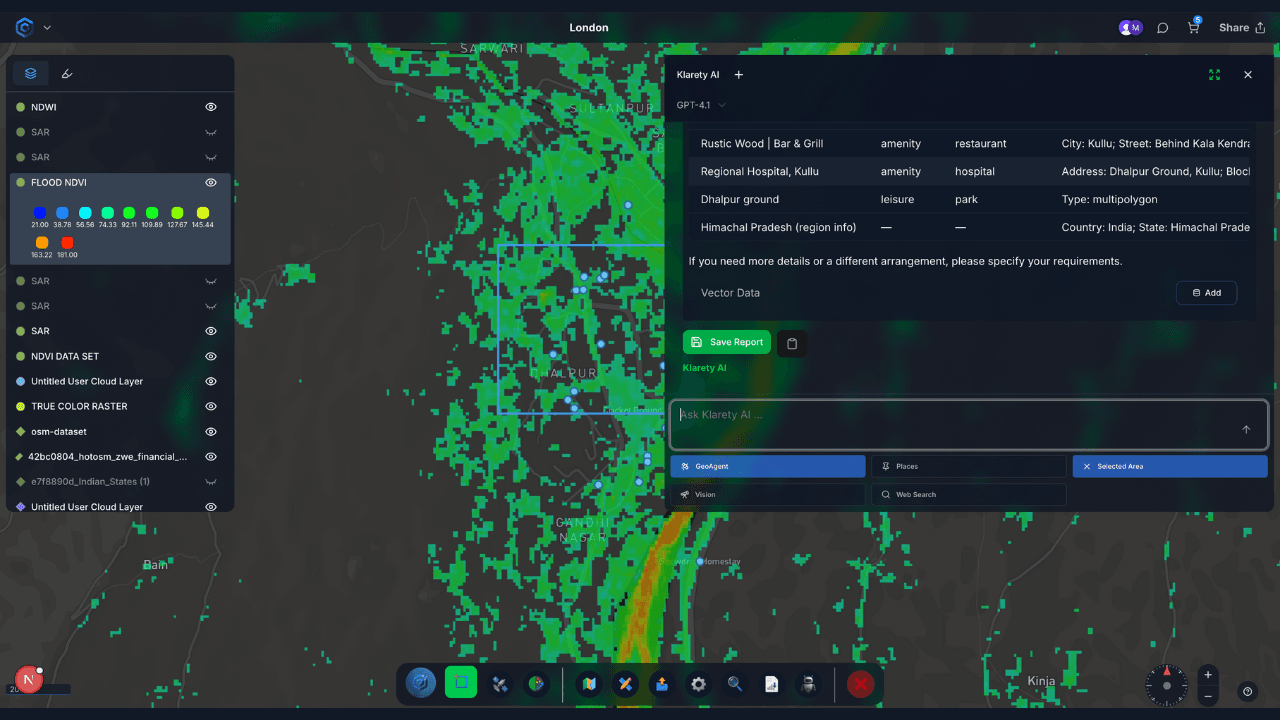
Task: Click the magnifier search icon in bottom toolbar
Action: [735, 684]
